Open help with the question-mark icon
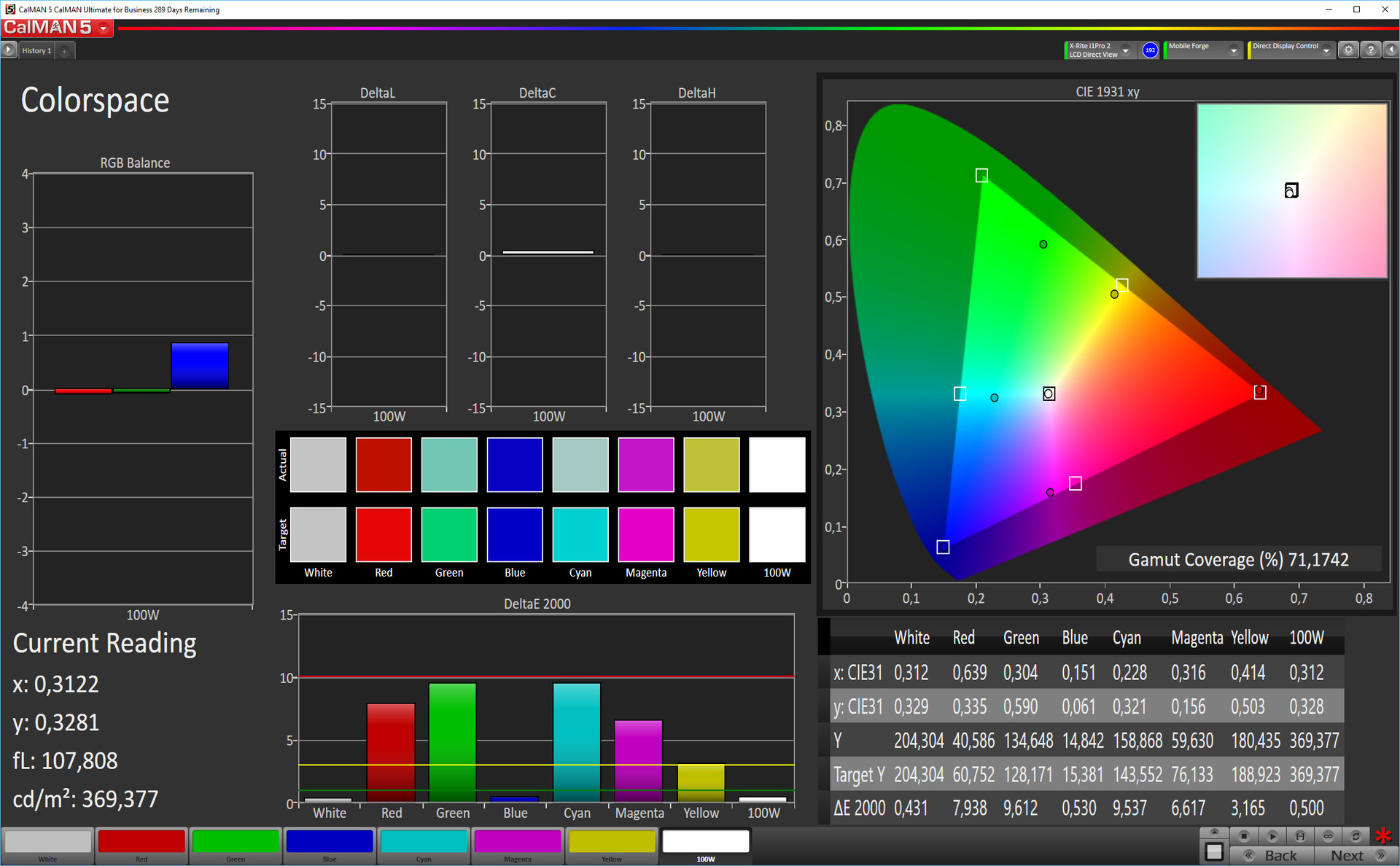The image size is (1400, 866). (1370, 50)
